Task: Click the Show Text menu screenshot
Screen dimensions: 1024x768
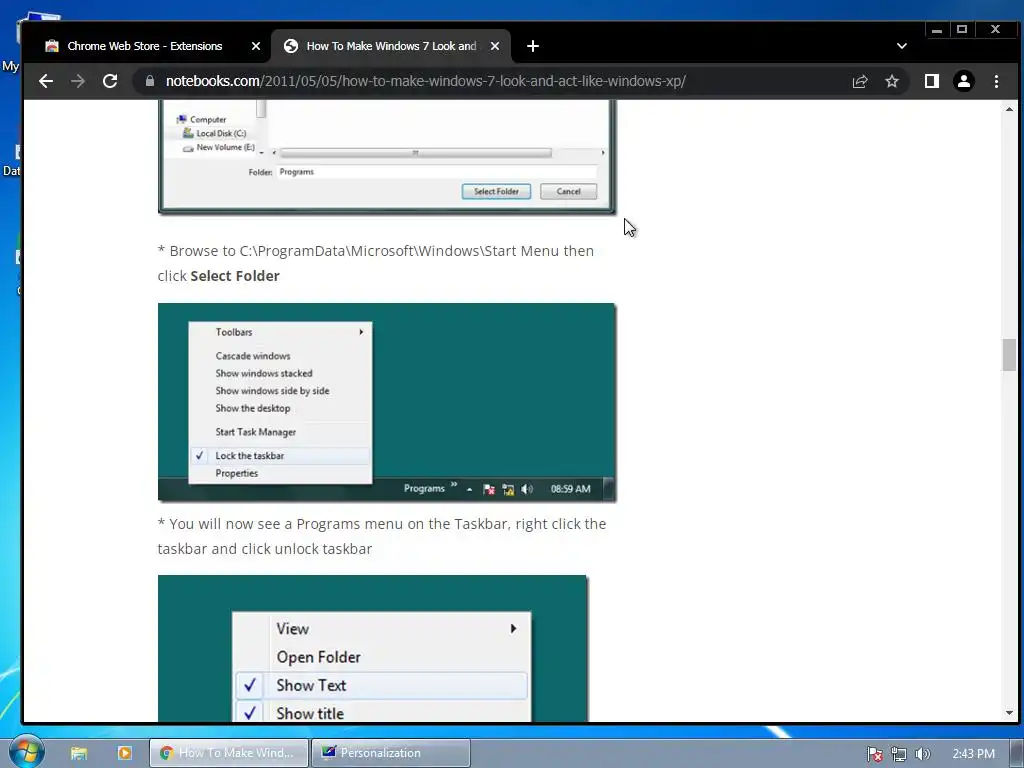Action: [x=373, y=648]
